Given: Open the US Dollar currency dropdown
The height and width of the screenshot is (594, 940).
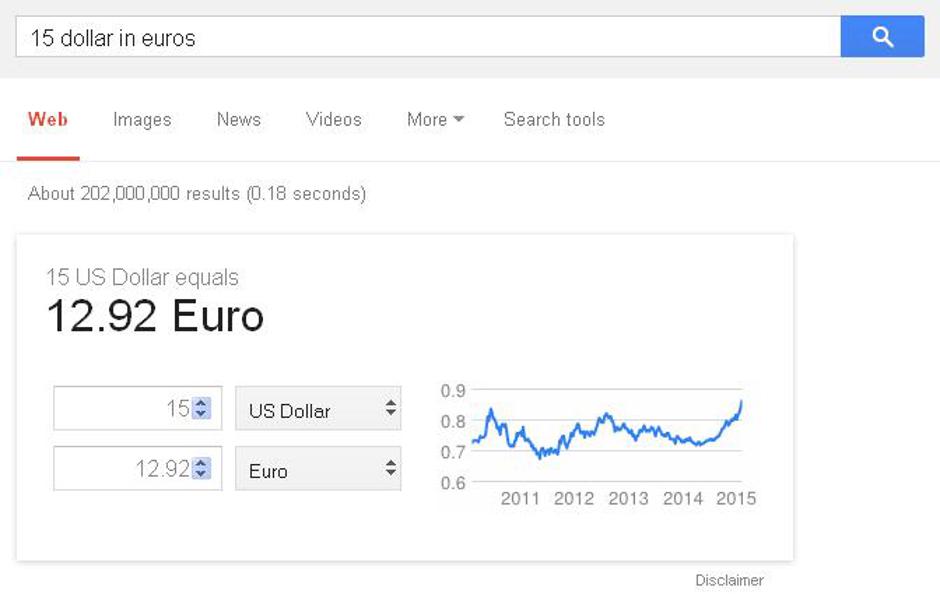Looking at the screenshot, I should point(318,409).
